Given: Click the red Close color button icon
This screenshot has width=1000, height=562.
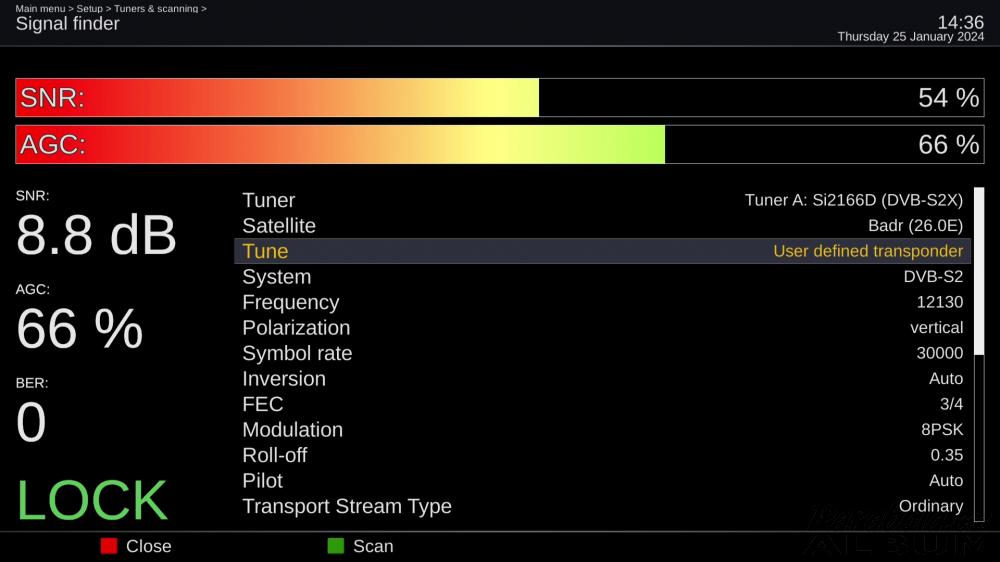Looking at the screenshot, I should pos(109,546).
